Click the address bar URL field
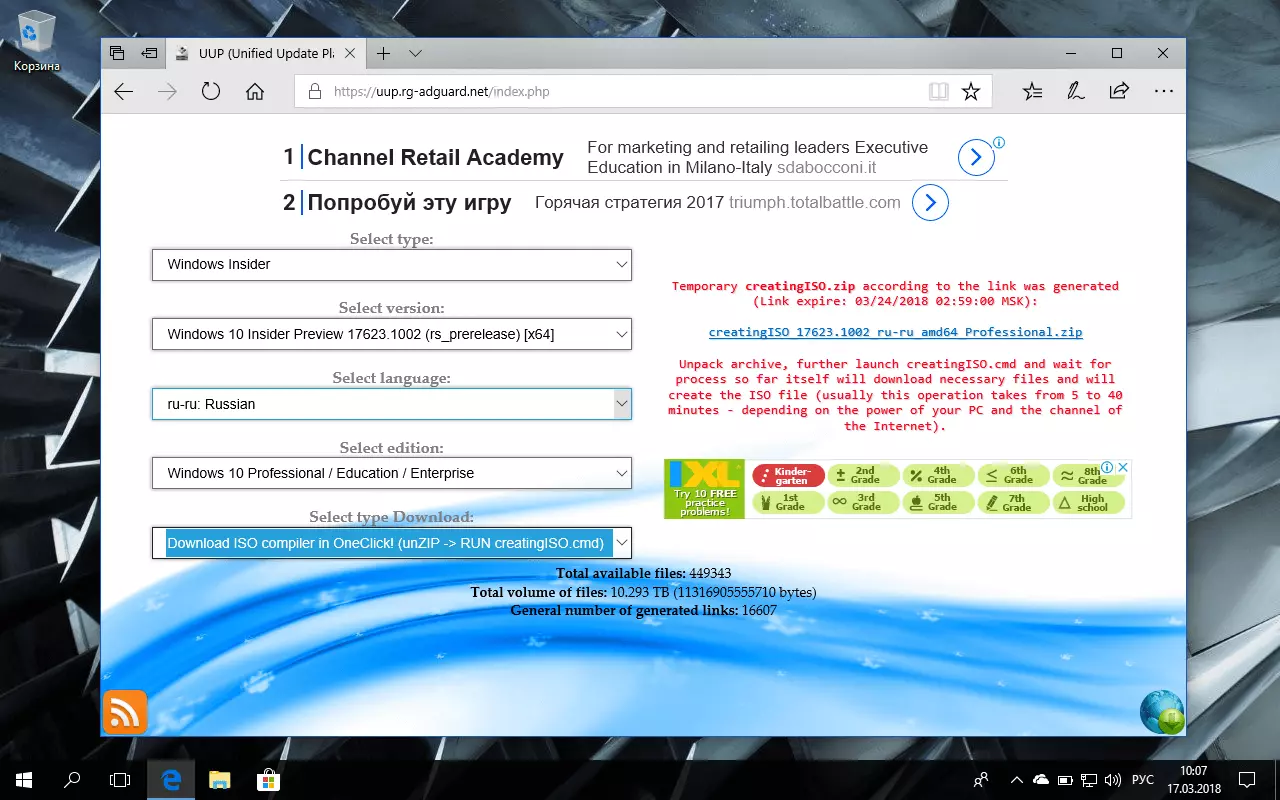Image resolution: width=1280 pixels, height=800 pixels. (620, 92)
